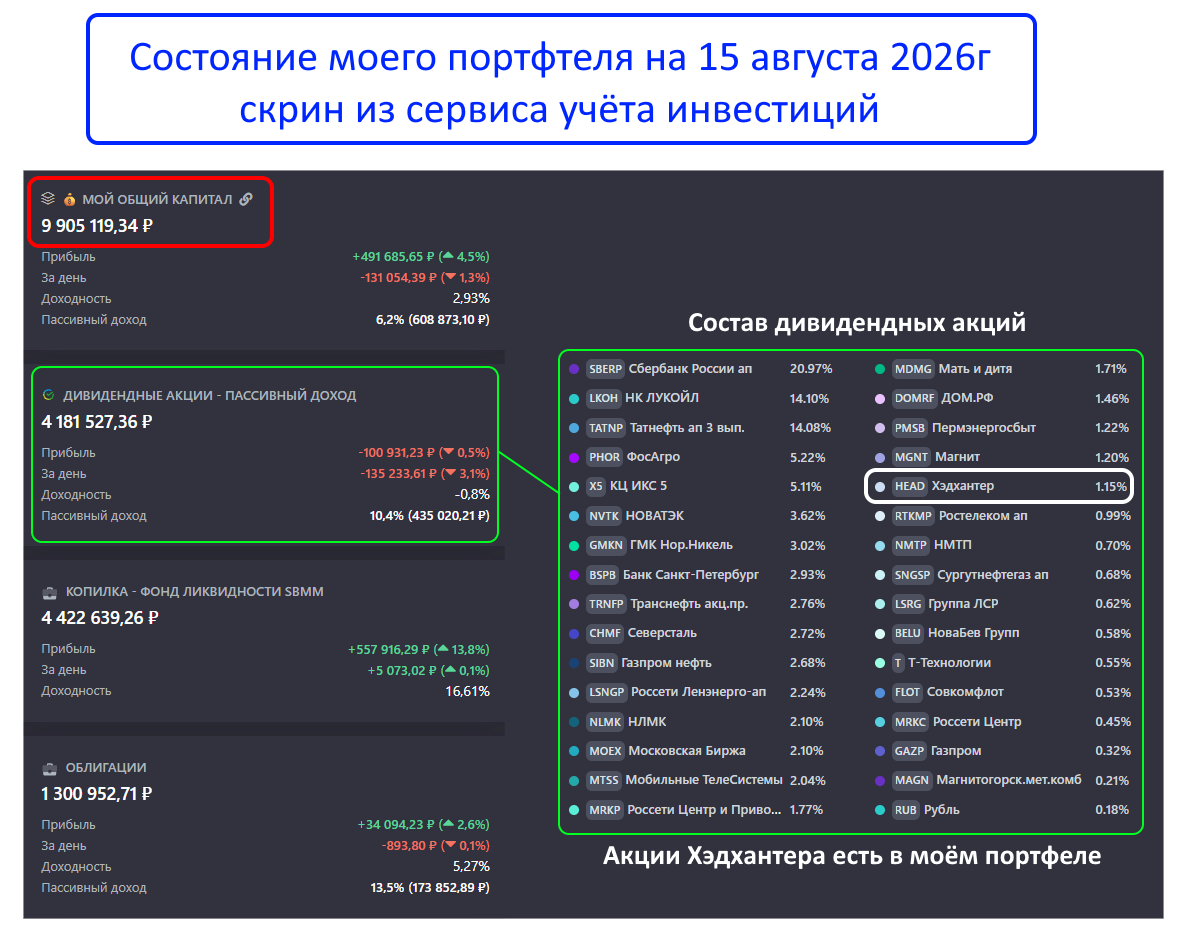This screenshot has width=1189, height=948.
Task: Click the money bag icon in the capital header
Action: pyautogui.click(x=69, y=199)
